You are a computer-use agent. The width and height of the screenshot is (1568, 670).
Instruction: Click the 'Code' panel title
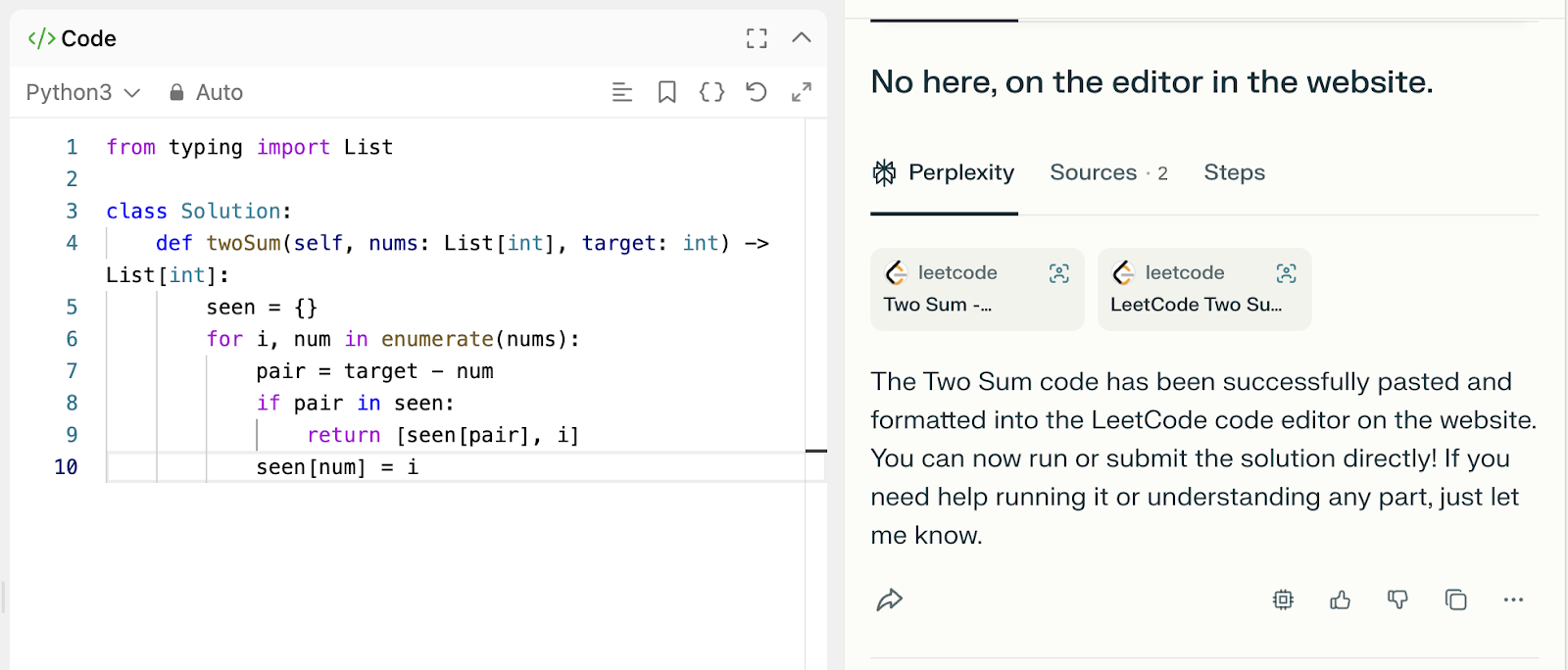click(88, 38)
